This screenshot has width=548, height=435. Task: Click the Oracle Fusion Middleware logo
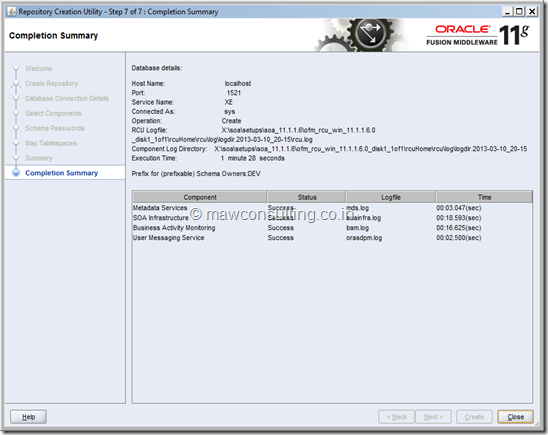click(x=478, y=35)
